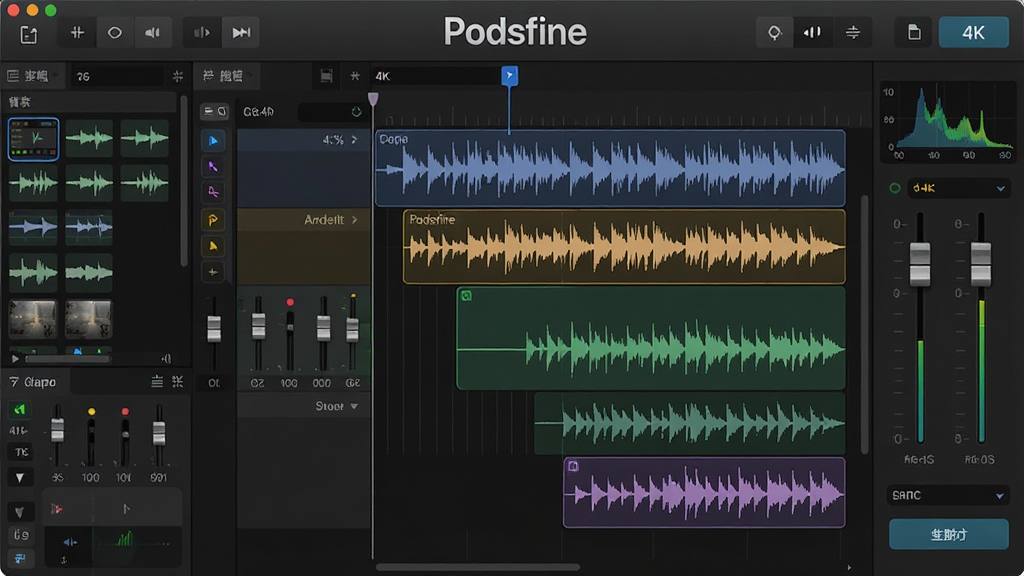Click the 26 input field in library panel
The width and height of the screenshot is (1024, 576).
coord(118,76)
